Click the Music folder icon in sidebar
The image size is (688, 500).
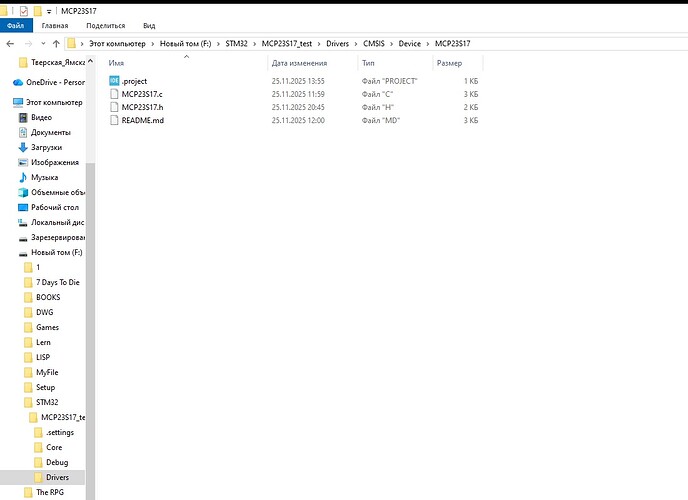(x=22, y=177)
